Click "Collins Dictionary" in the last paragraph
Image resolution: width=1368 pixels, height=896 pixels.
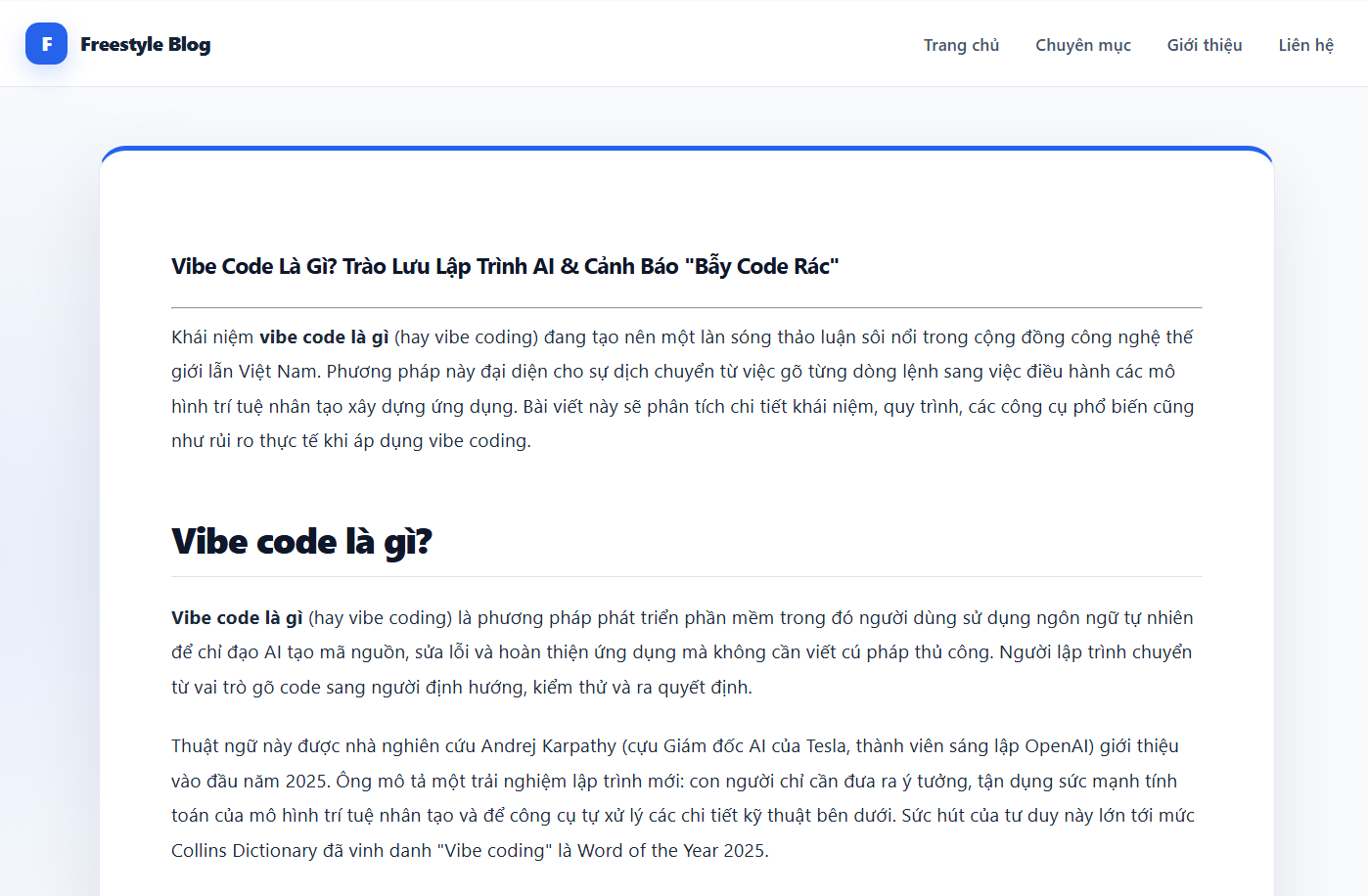click(x=244, y=851)
